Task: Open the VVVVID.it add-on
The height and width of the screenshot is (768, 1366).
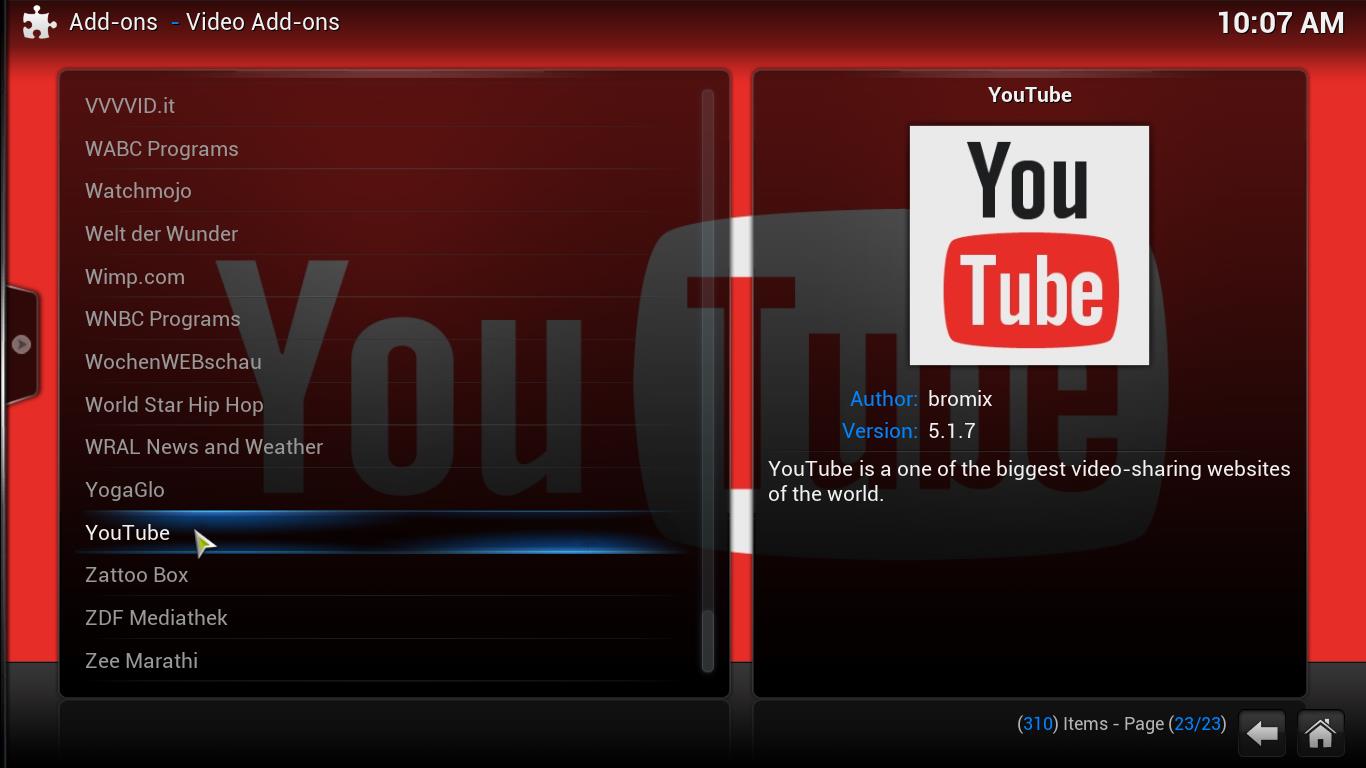Action: point(130,106)
